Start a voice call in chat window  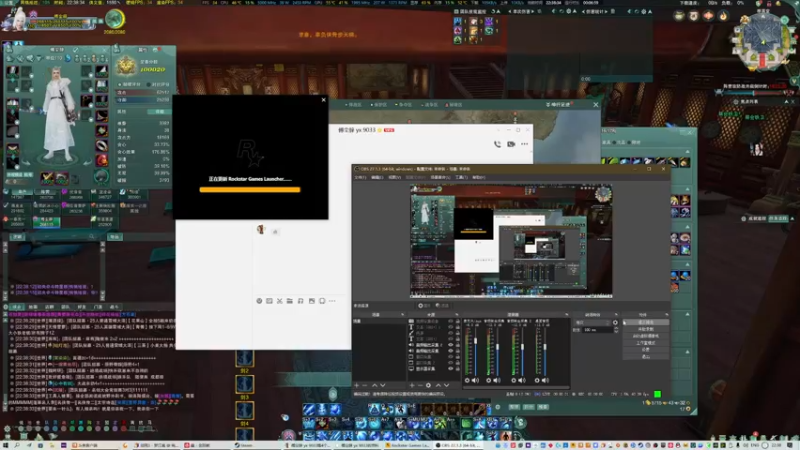(x=497, y=144)
